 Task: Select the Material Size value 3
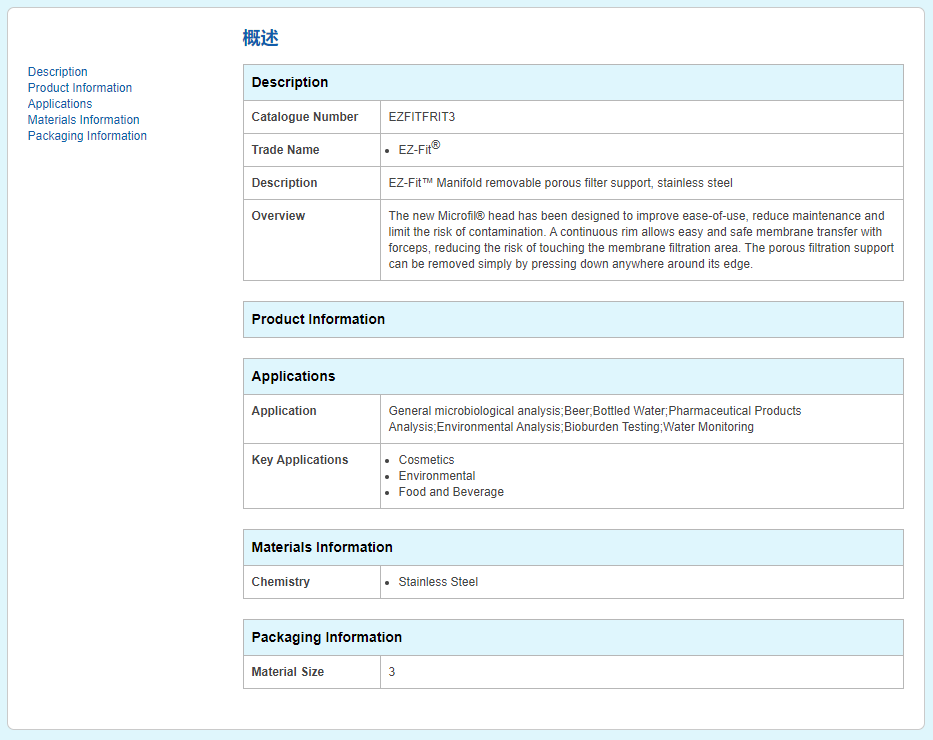pyautogui.click(x=392, y=672)
